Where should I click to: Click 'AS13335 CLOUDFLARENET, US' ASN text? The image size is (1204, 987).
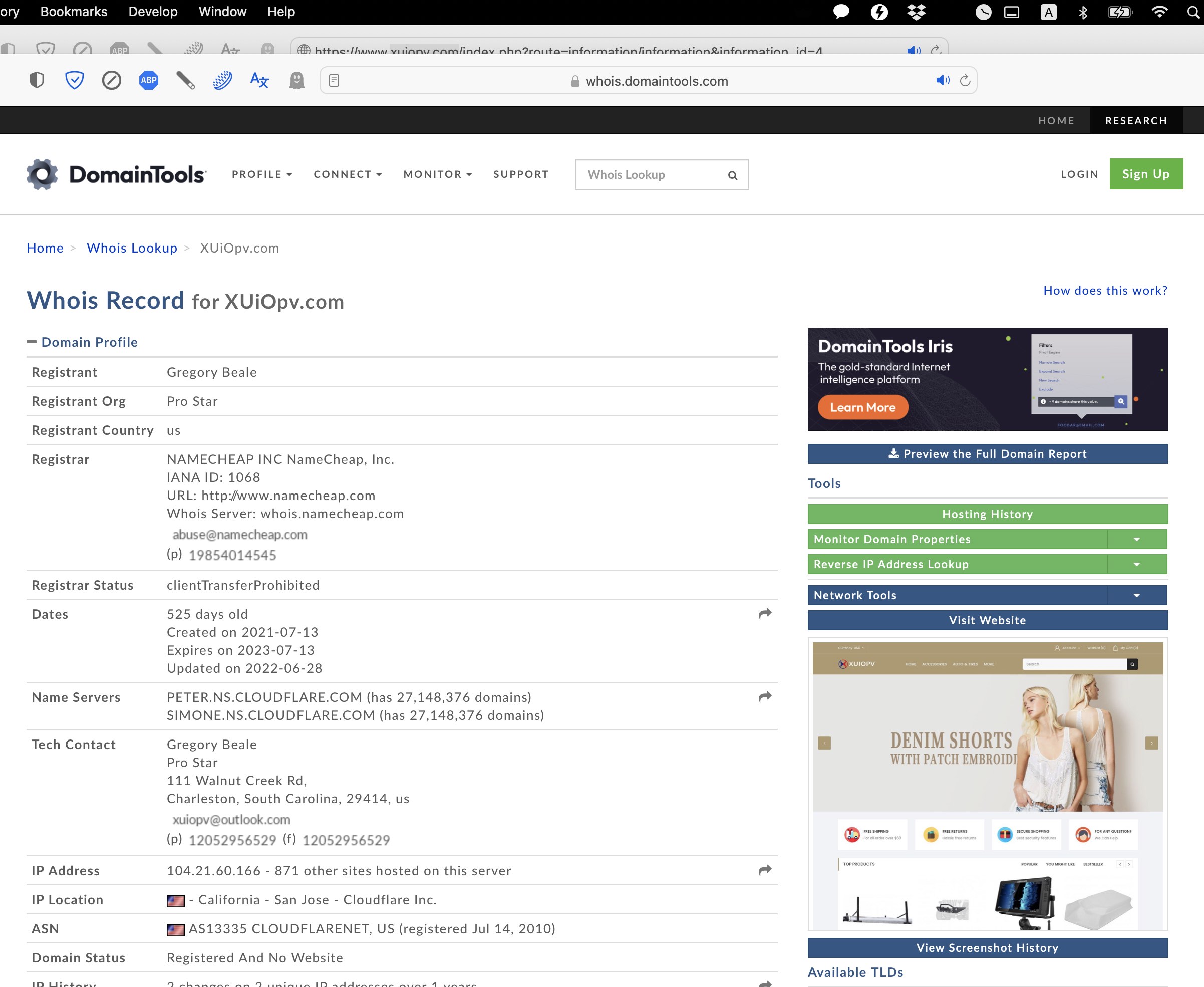pos(291,928)
